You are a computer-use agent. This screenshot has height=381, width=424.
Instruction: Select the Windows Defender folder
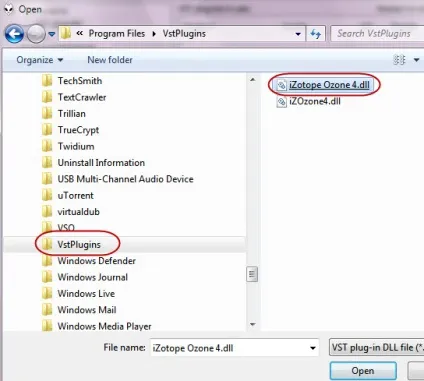97,261
